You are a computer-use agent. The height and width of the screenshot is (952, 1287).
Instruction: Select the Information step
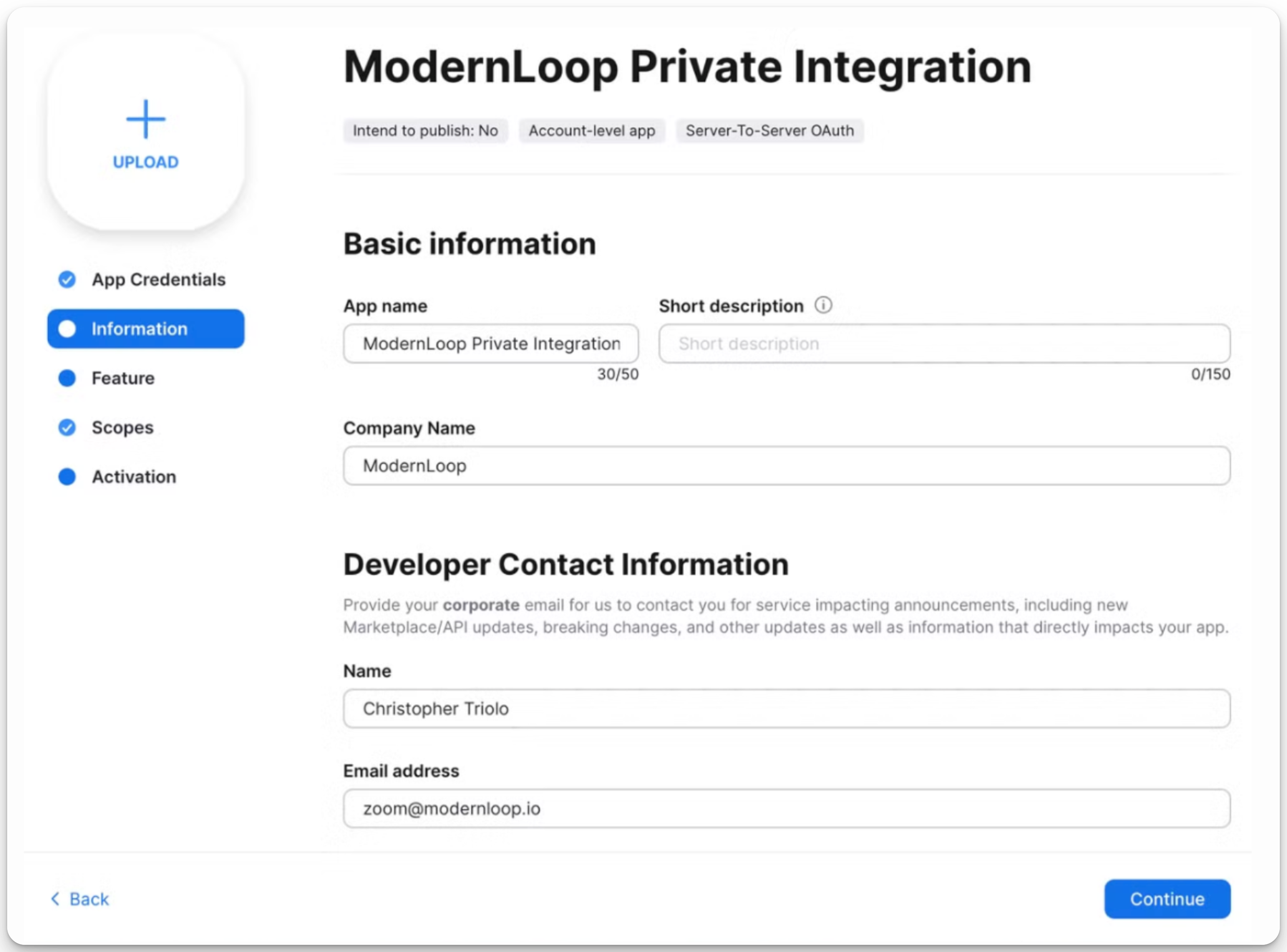146,329
